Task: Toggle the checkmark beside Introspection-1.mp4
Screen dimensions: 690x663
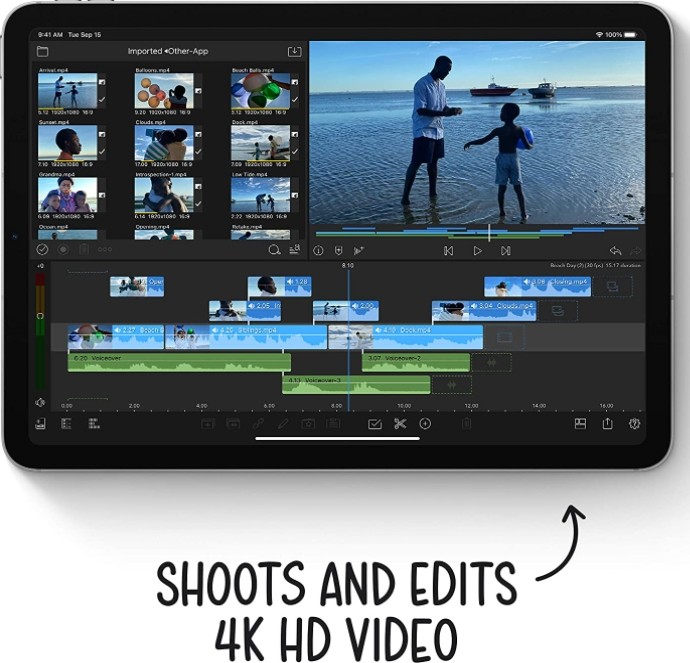Action: pyautogui.click(x=198, y=204)
